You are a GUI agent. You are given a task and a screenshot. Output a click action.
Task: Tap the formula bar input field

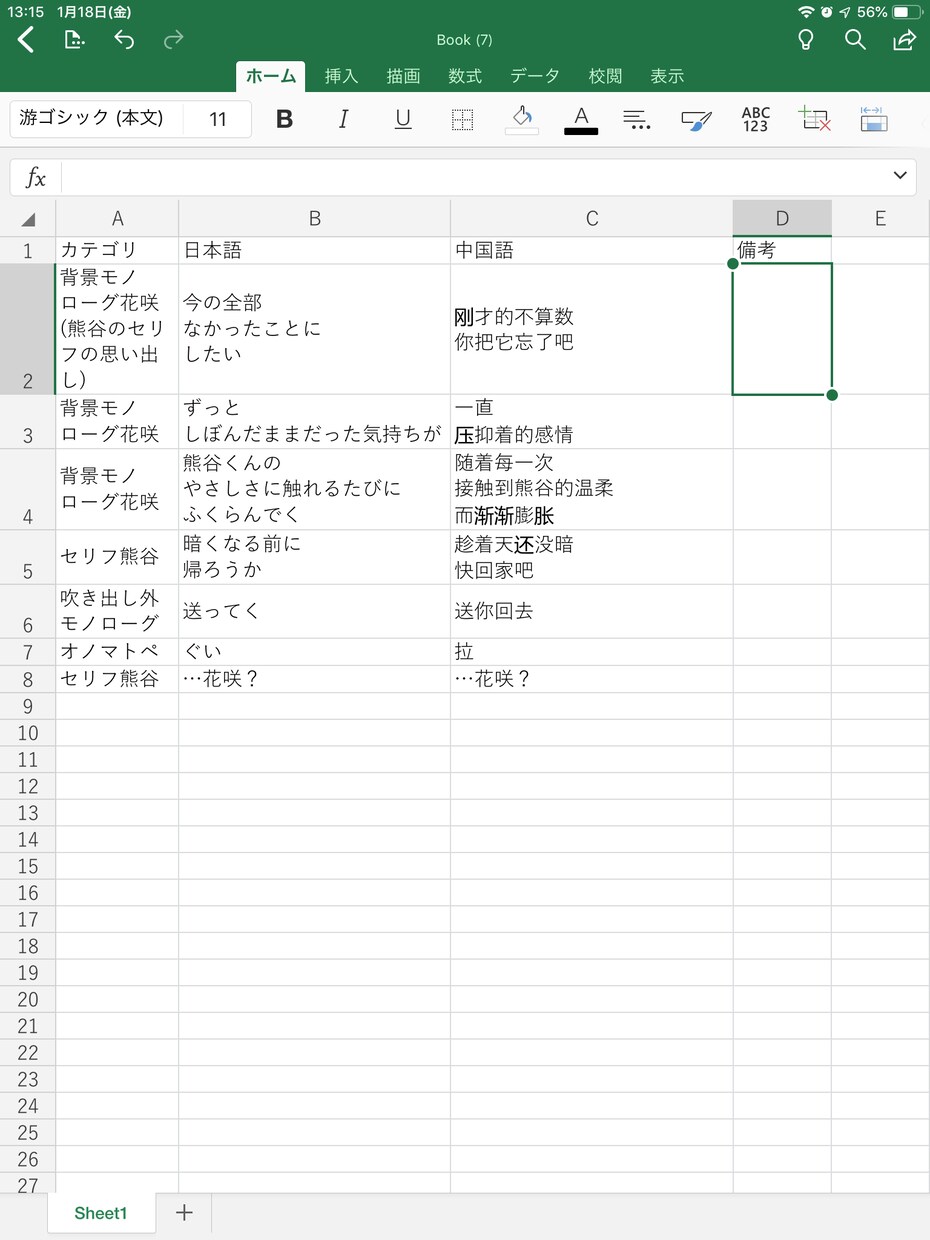click(472, 177)
